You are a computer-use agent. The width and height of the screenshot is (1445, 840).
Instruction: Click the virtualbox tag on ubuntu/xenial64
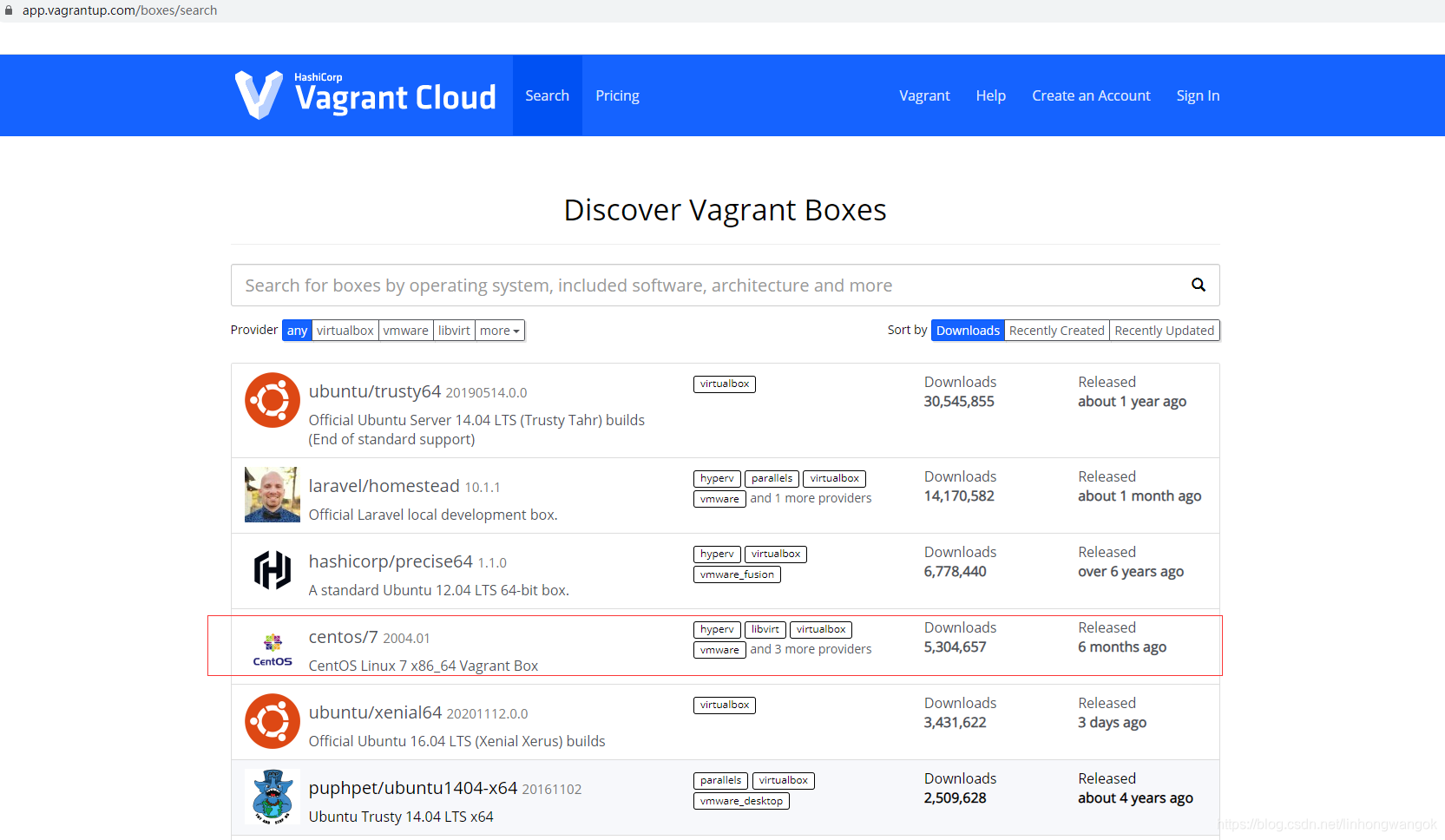point(725,705)
